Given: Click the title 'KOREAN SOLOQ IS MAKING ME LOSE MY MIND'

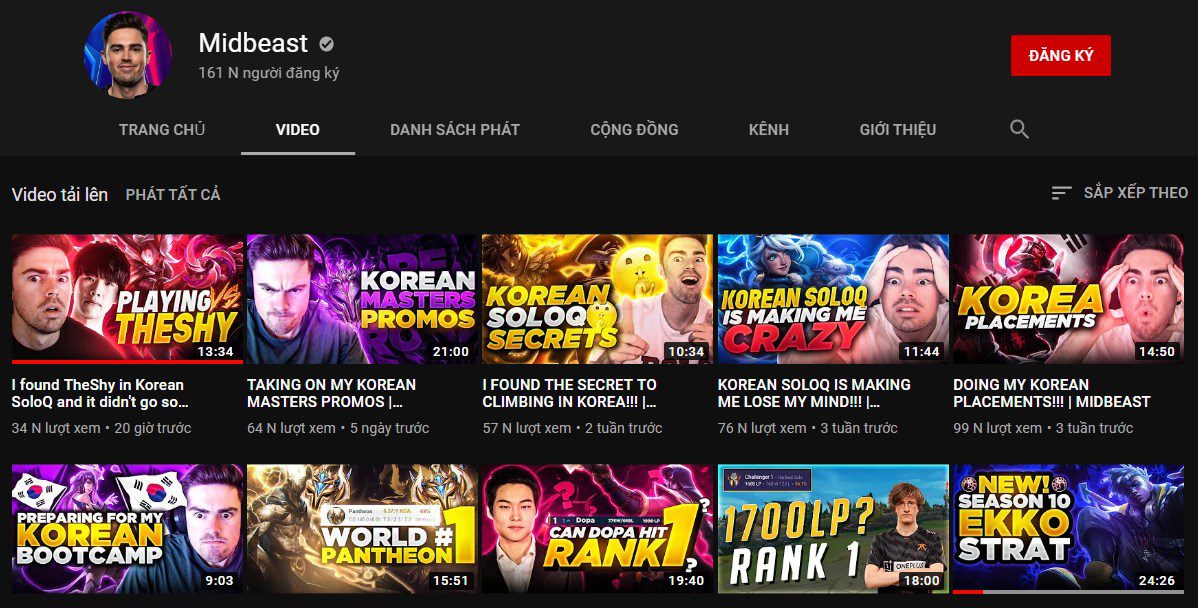Looking at the screenshot, I should tap(814, 393).
